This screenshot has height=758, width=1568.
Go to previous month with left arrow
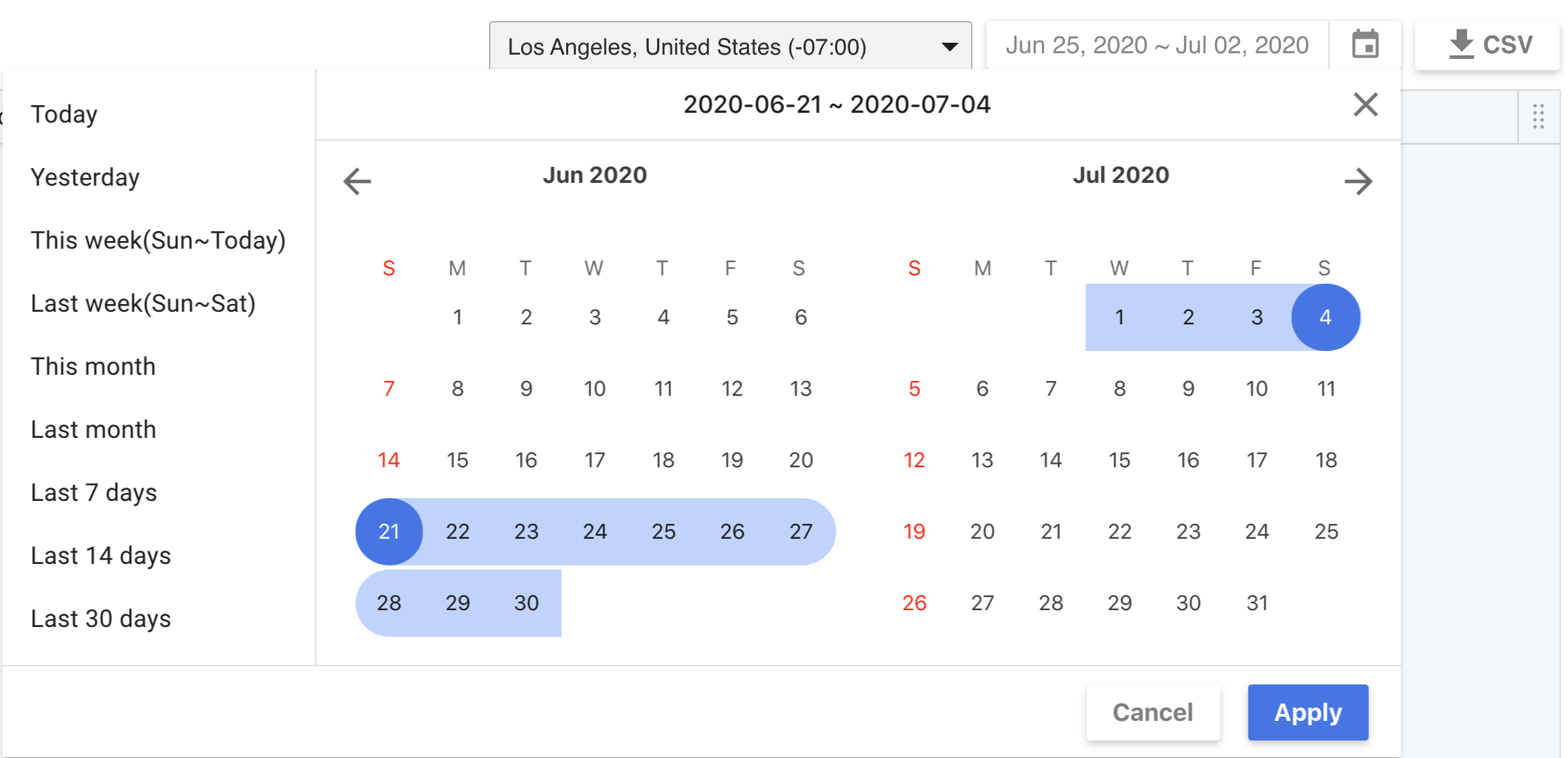357,181
